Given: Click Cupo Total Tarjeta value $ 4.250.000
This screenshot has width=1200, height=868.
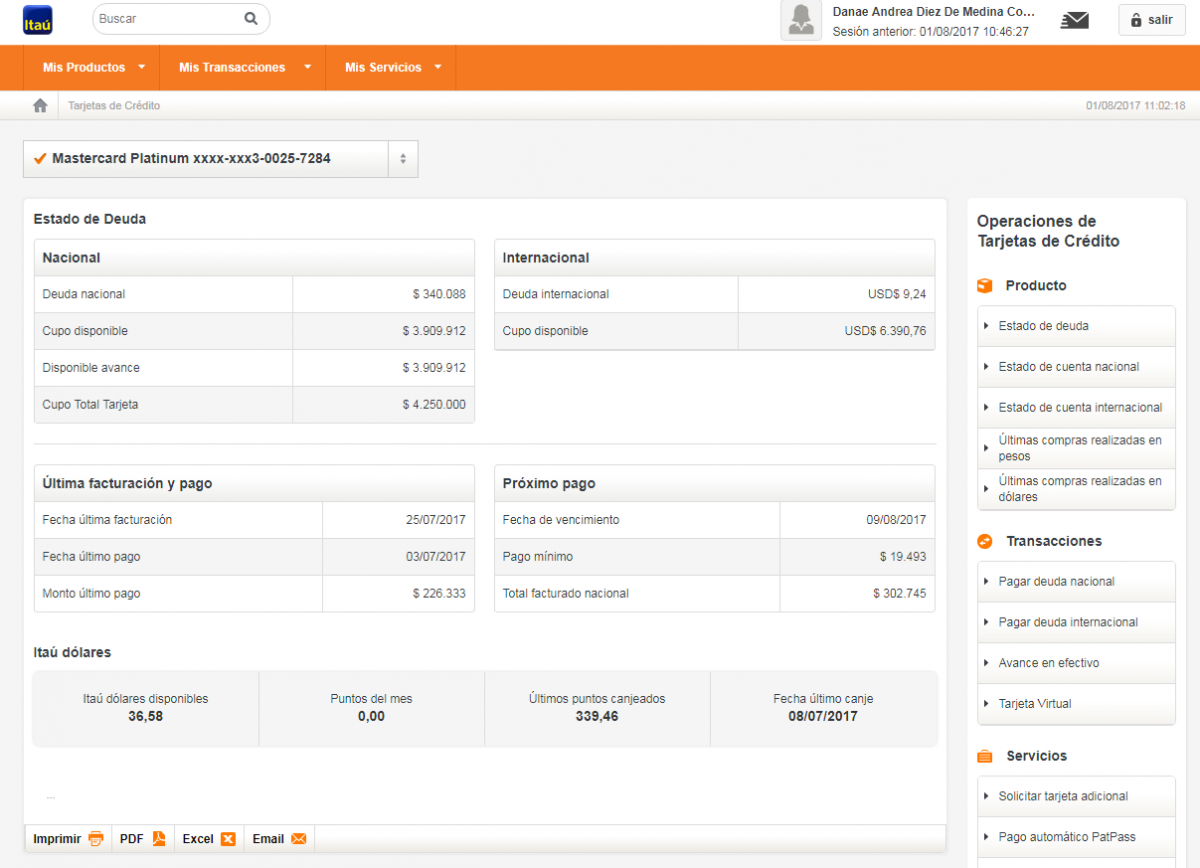Looking at the screenshot, I should click(433, 405).
